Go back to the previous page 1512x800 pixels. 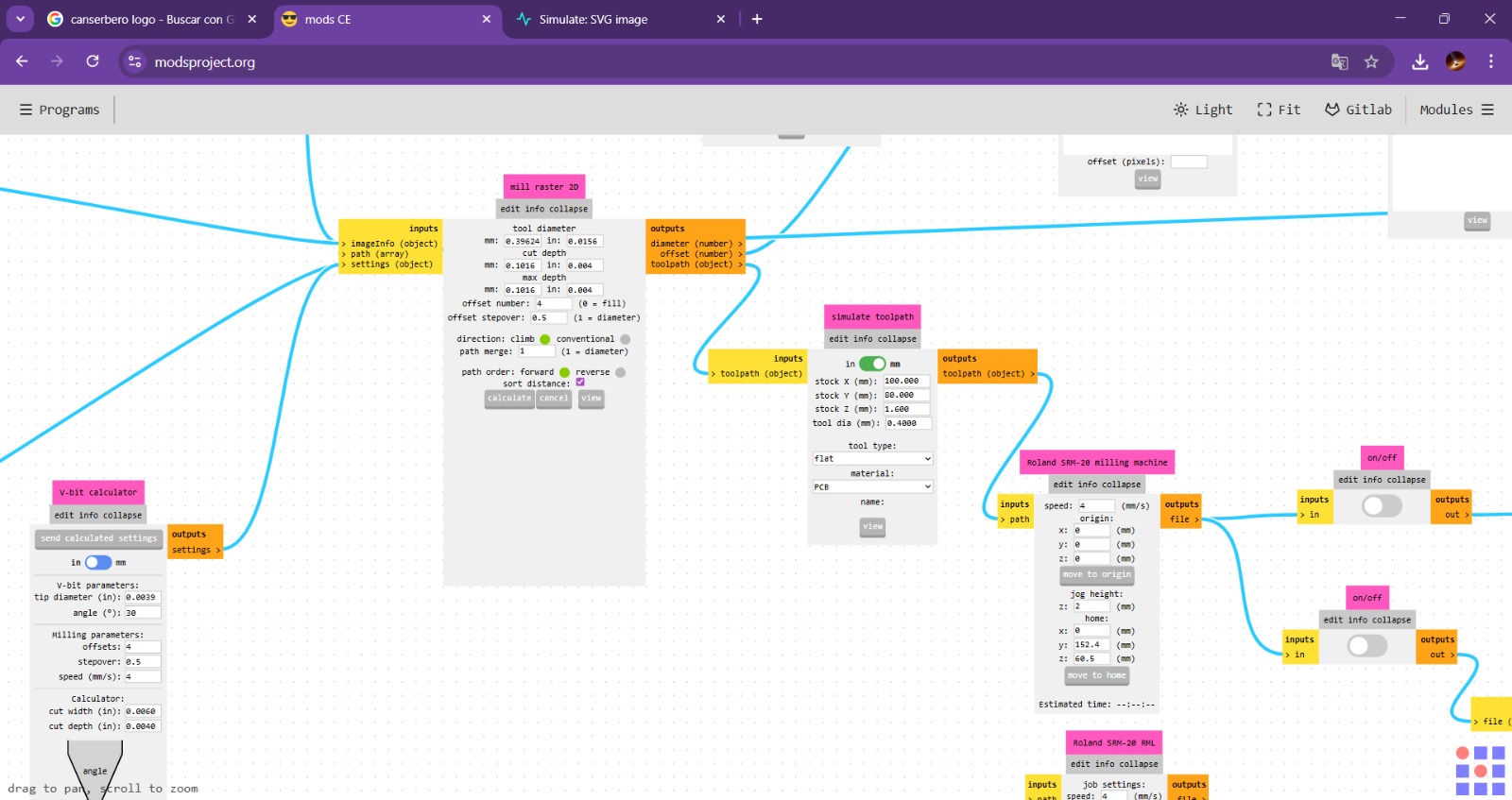tap(22, 61)
